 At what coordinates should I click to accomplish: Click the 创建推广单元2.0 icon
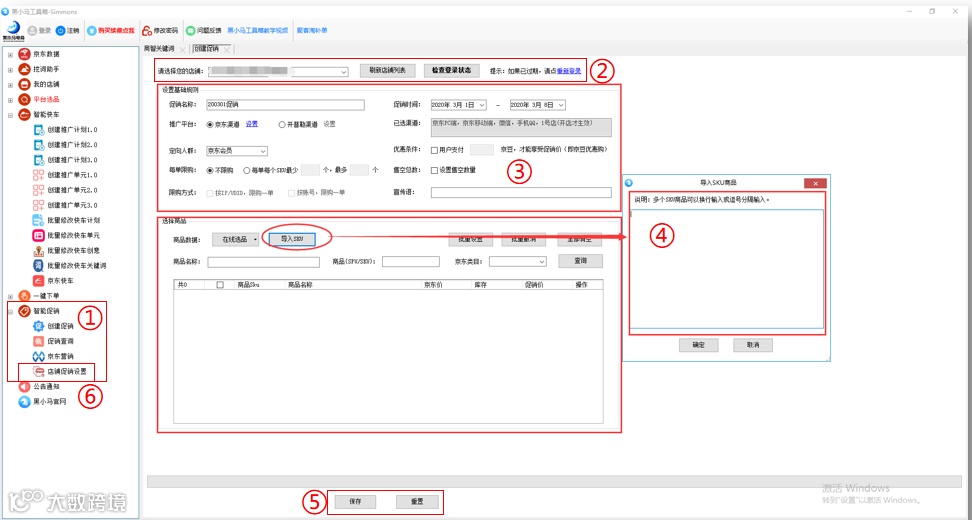tap(38, 190)
